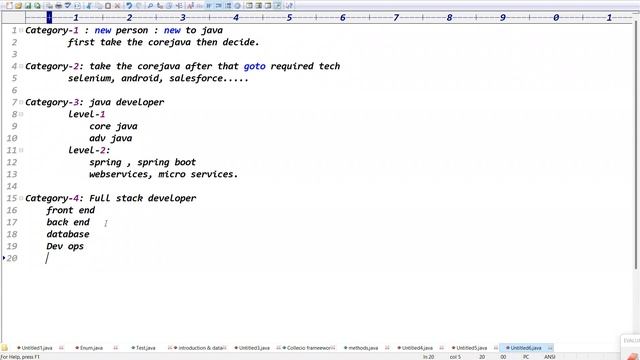The width and height of the screenshot is (640, 360).
Task: Click the Copy icon in the toolbar
Action: 98,6
